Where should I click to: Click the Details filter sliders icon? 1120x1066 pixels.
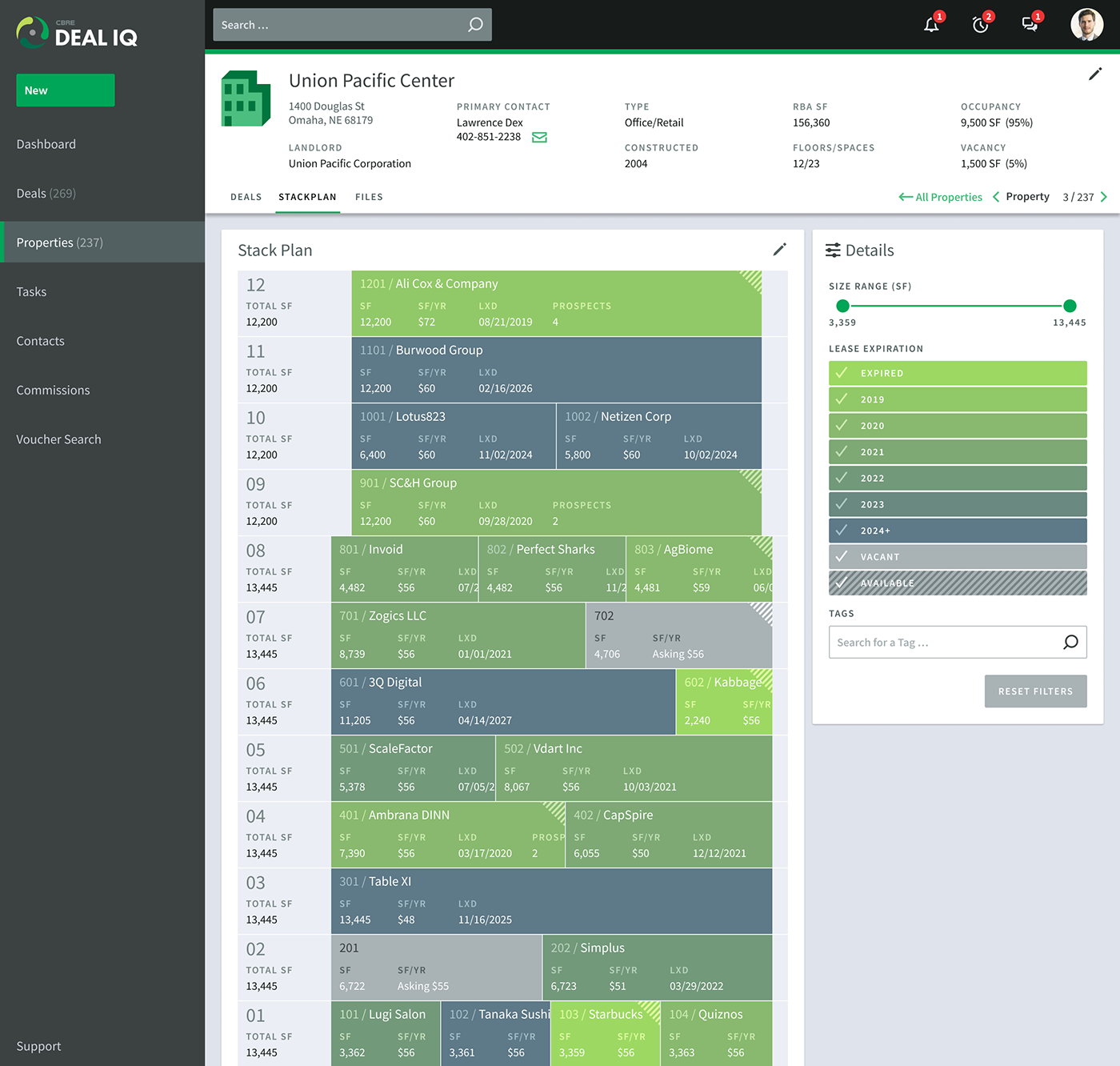(x=833, y=250)
